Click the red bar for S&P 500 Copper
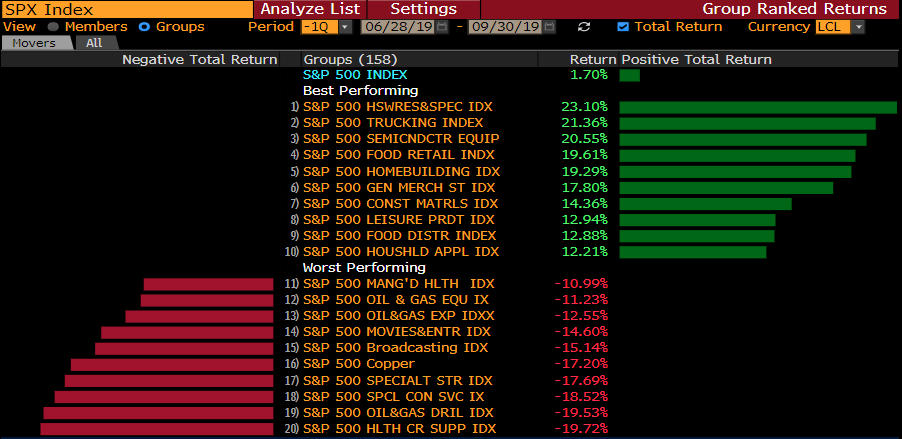The image size is (902, 439). click(x=172, y=365)
